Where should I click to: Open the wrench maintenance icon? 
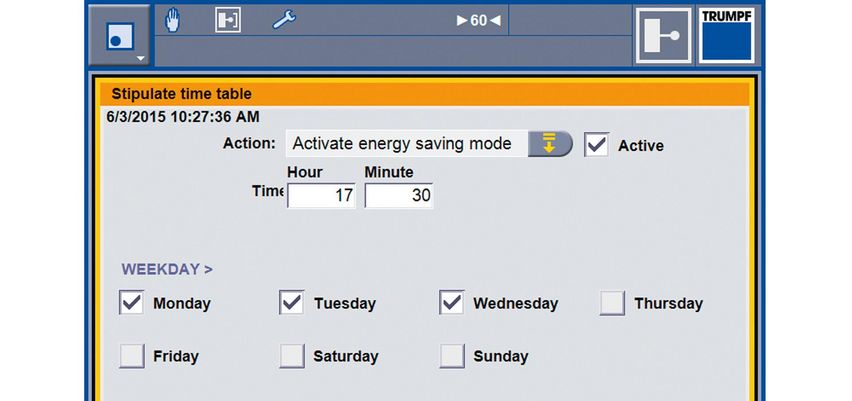(284, 20)
